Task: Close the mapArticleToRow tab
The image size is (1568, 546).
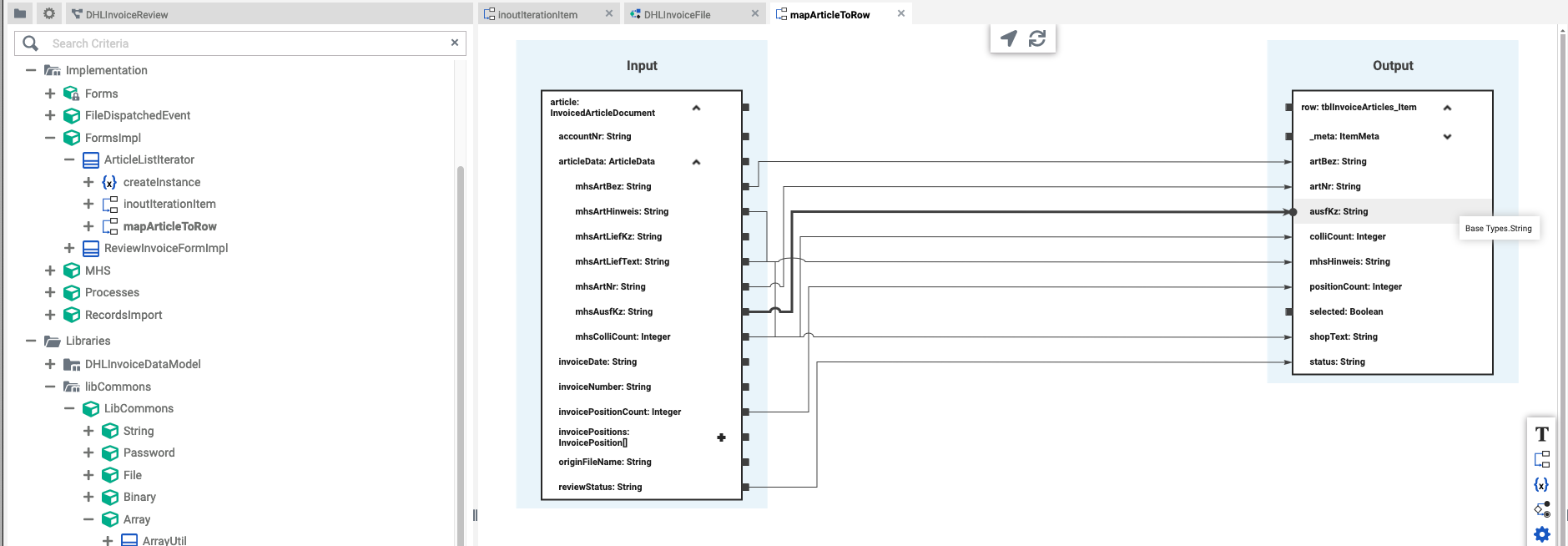Action: tap(901, 13)
